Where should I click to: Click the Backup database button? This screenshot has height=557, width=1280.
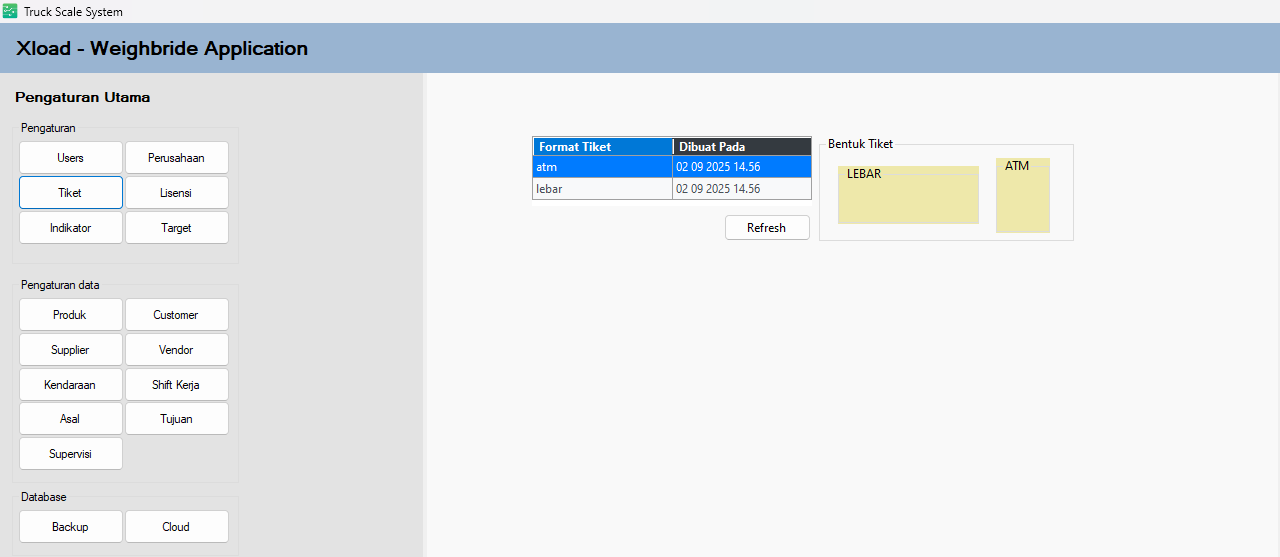[71, 527]
